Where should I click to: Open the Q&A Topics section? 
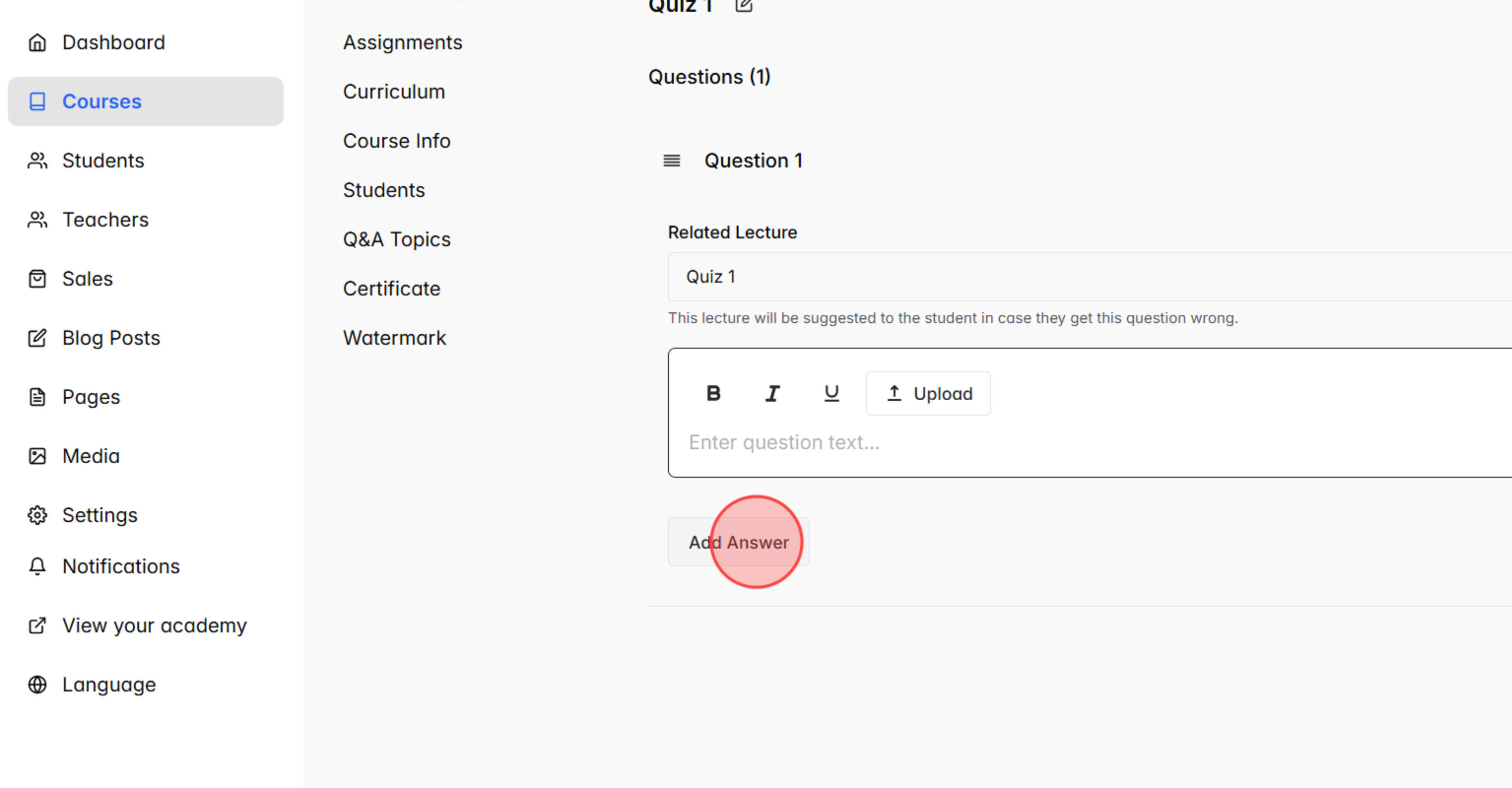[397, 239]
